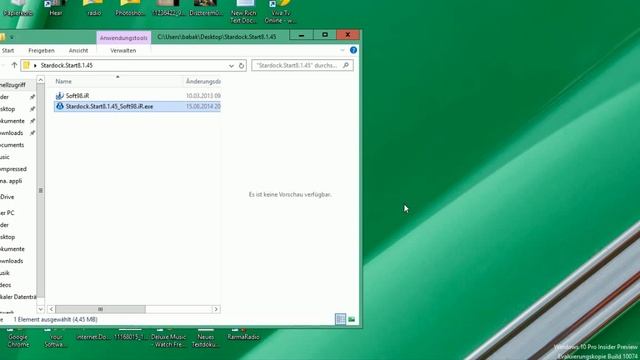Click the folder icon in address bar
The width and height of the screenshot is (640, 360).
pyautogui.click(x=27, y=65)
